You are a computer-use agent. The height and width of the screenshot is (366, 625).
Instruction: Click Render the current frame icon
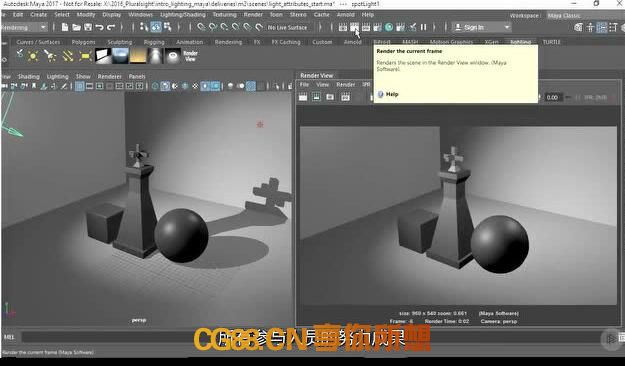click(354, 27)
